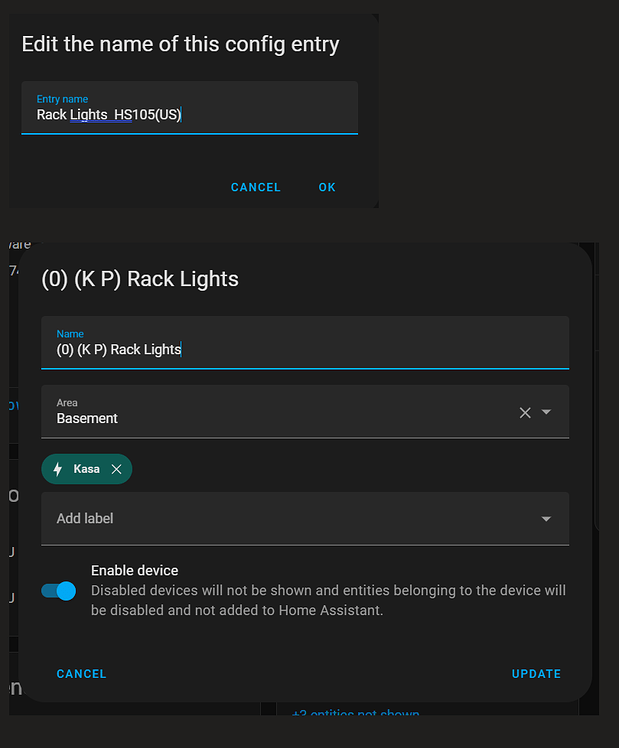This screenshot has height=748, width=619.
Task: Click into the device Name field
Action: [x=305, y=349]
